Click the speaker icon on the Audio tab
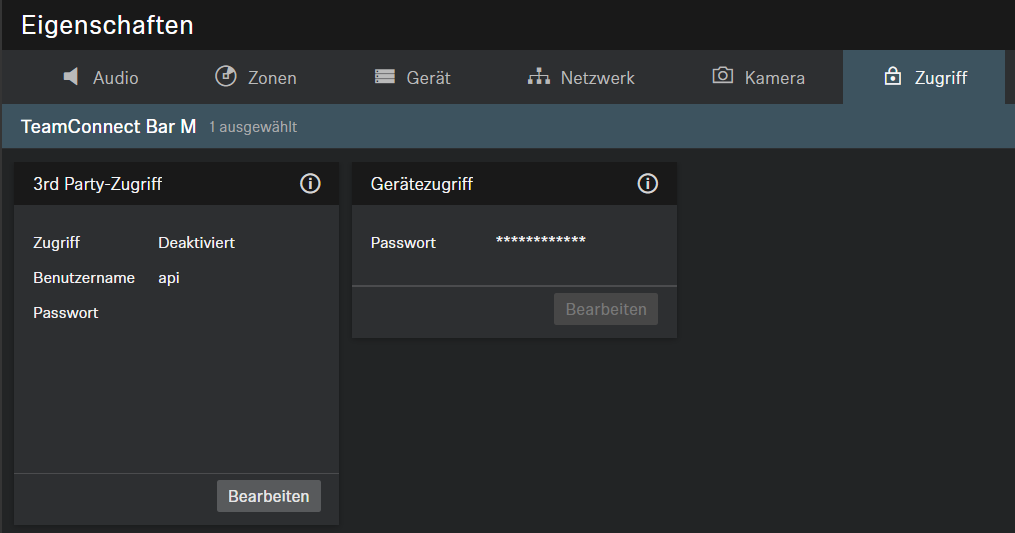1015x533 pixels. [x=71, y=77]
